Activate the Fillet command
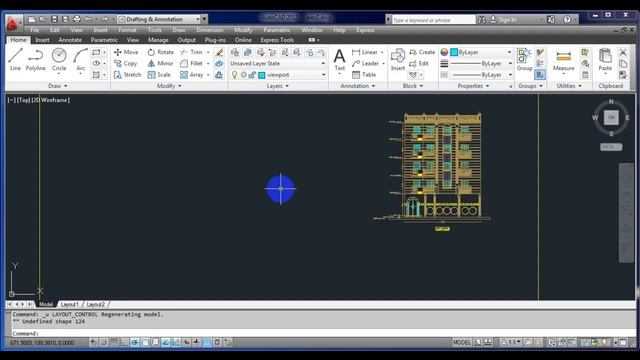 coord(191,64)
